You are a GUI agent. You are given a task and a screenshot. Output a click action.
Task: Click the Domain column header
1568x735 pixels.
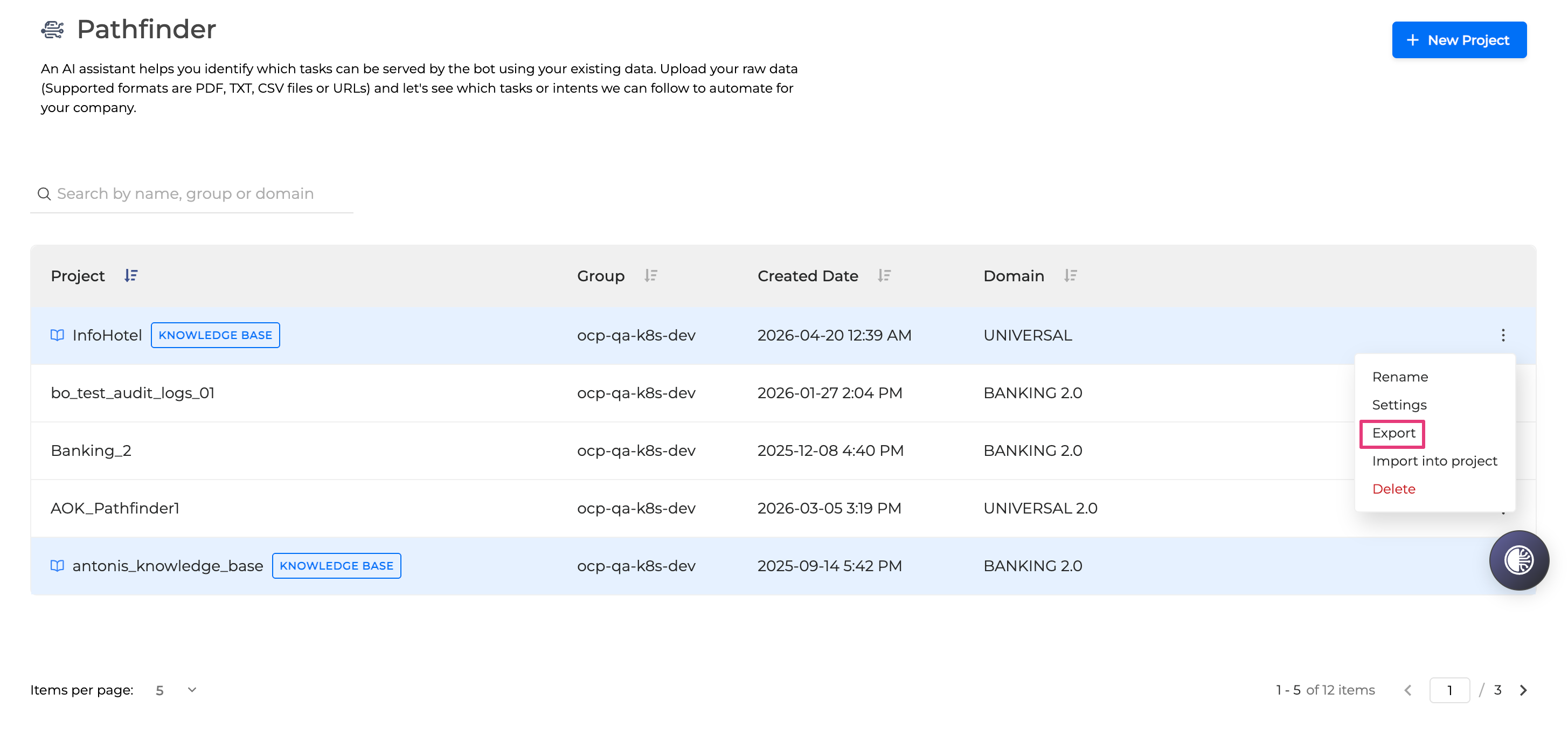coord(1014,276)
